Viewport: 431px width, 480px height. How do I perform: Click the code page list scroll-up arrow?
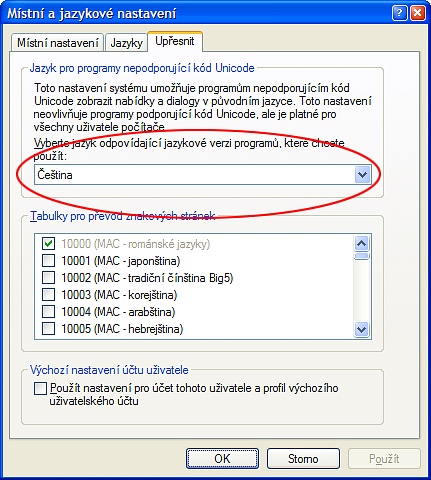tap(362, 244)
